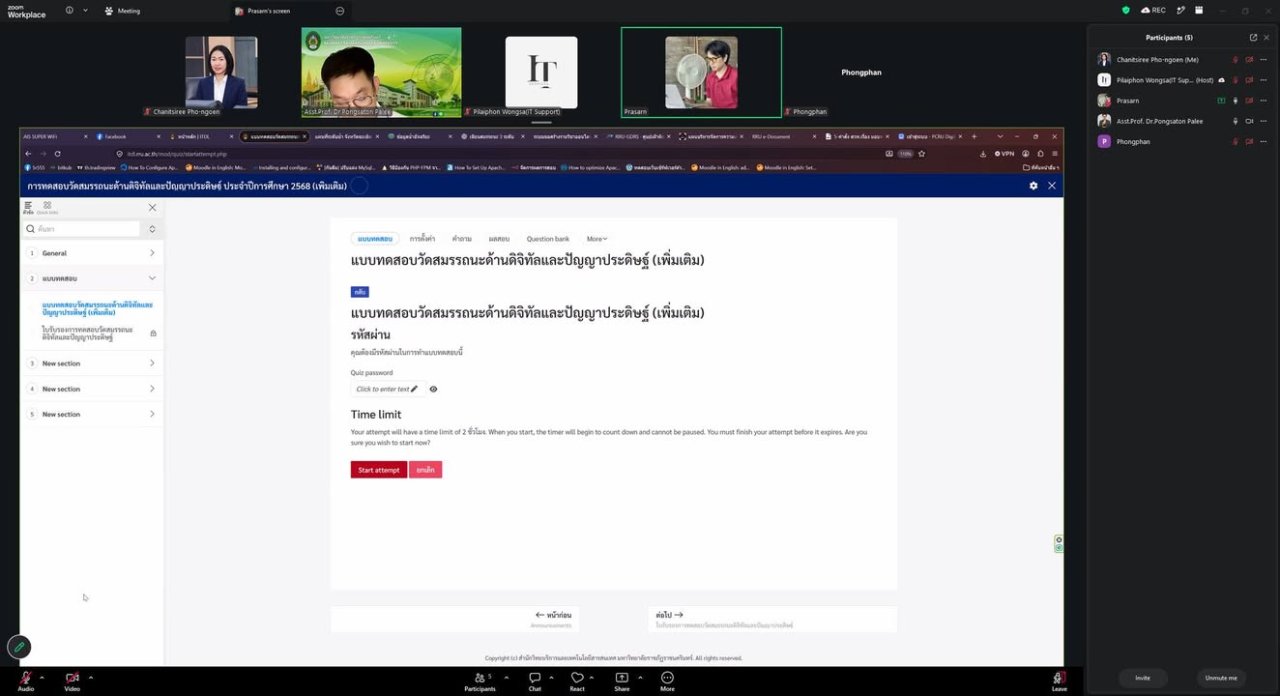Toggle Asst.Prof. Dr.Pongsaton Palee's microphone icon
1280x696 pixels.
click(1235, 121)
